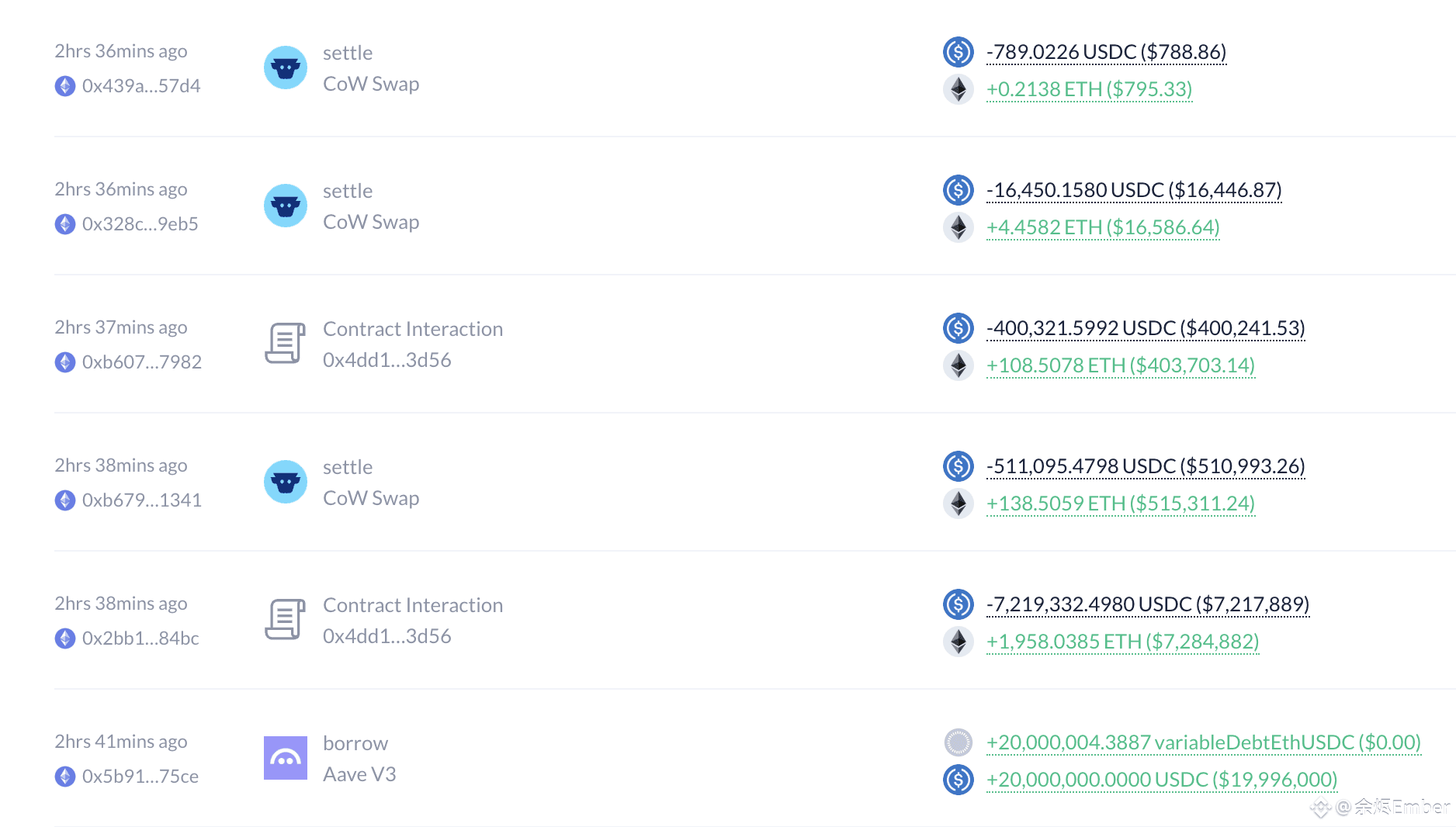Open transaction hash 0x5b91...75ce
This screenshot has width=1456, height=827.
(140, 777)
